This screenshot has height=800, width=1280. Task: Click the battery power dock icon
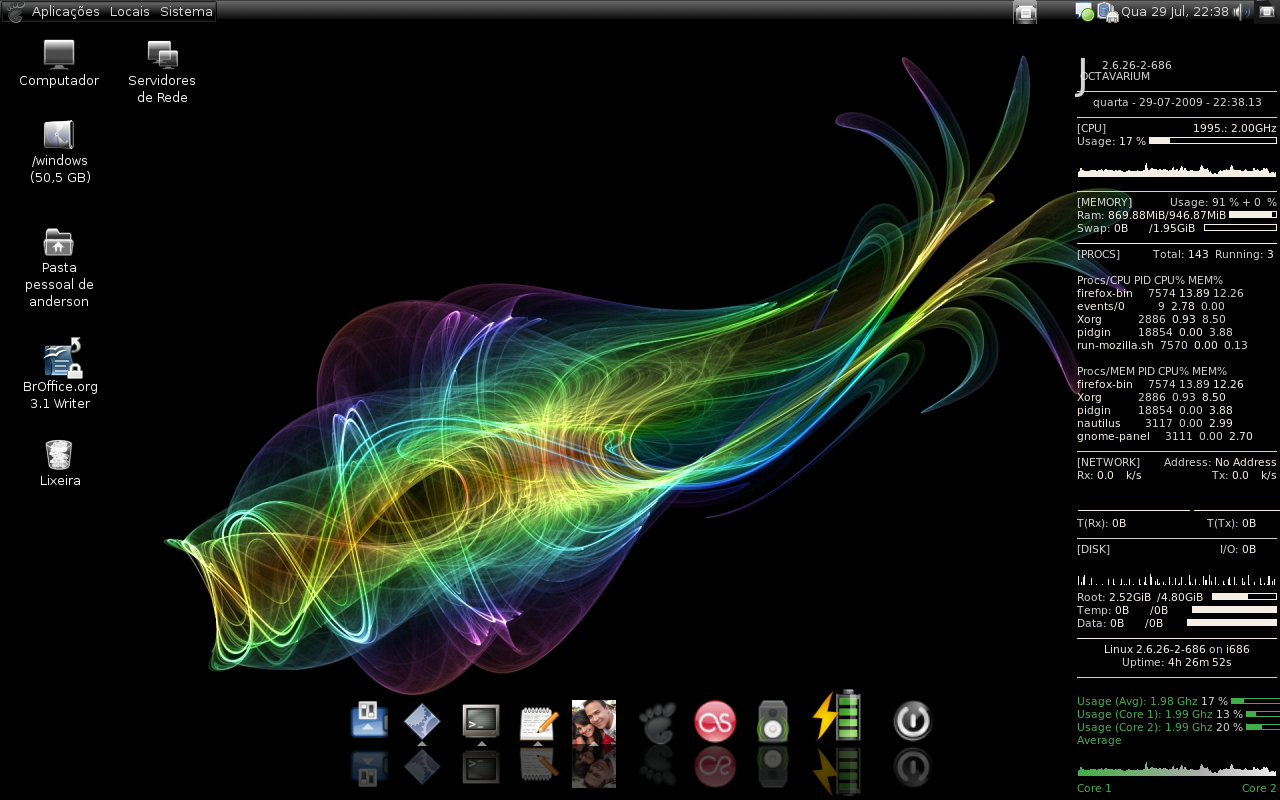pos(836,716)
